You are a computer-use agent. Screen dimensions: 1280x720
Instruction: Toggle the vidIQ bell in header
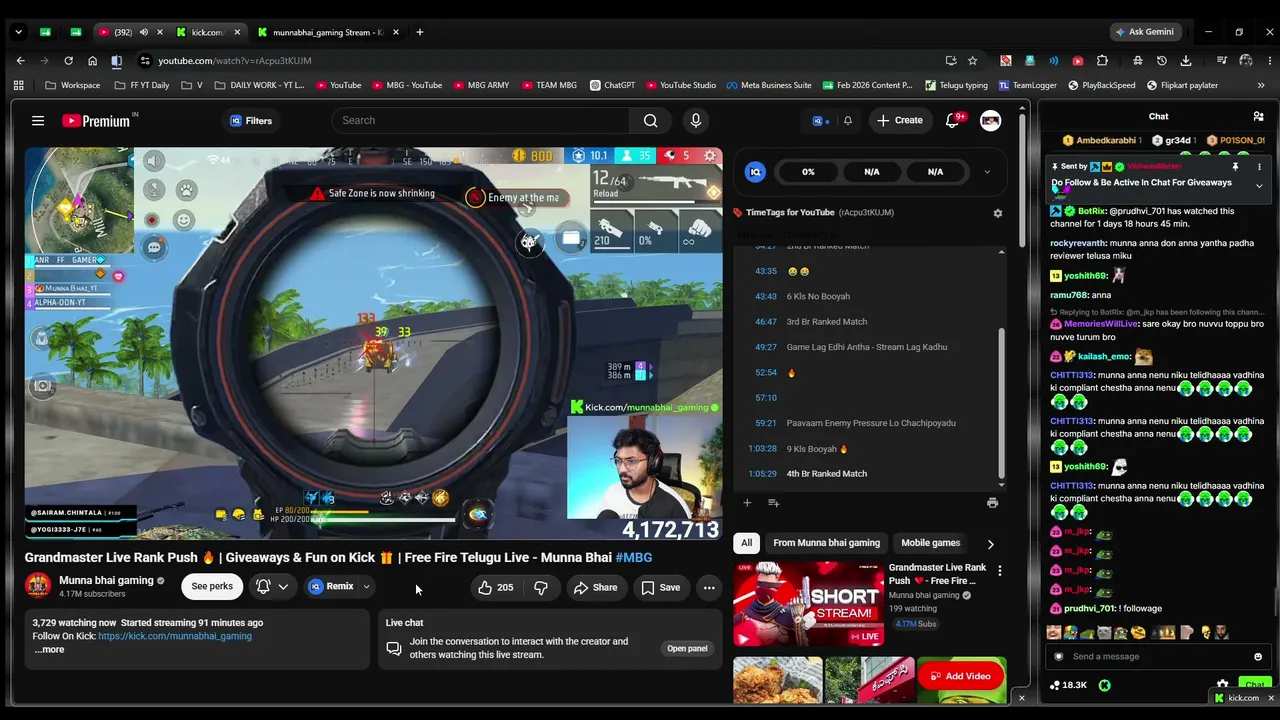pos(848,121)
